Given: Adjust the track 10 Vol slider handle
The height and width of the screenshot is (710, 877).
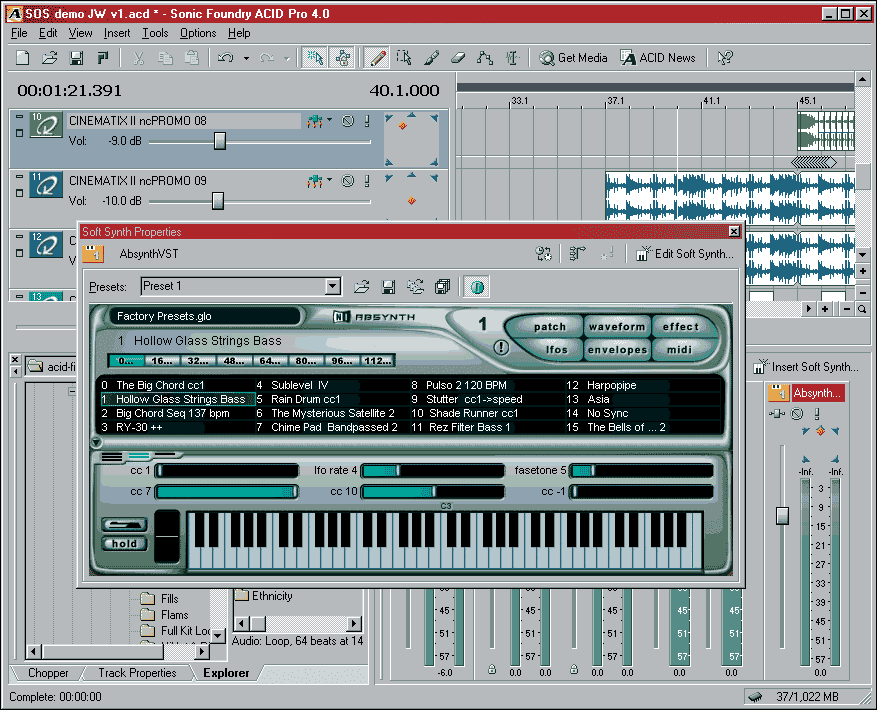Looking at the screenshot, I should click(x=220, y=141).
